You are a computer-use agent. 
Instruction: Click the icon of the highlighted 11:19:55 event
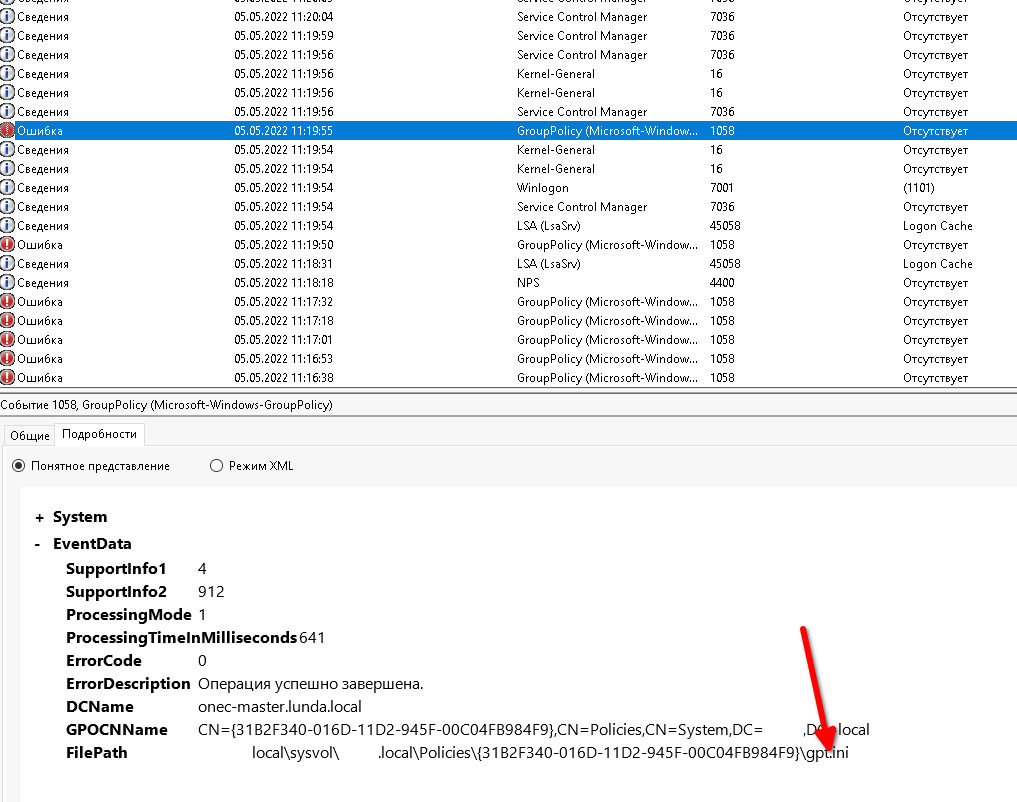point(7,130)
